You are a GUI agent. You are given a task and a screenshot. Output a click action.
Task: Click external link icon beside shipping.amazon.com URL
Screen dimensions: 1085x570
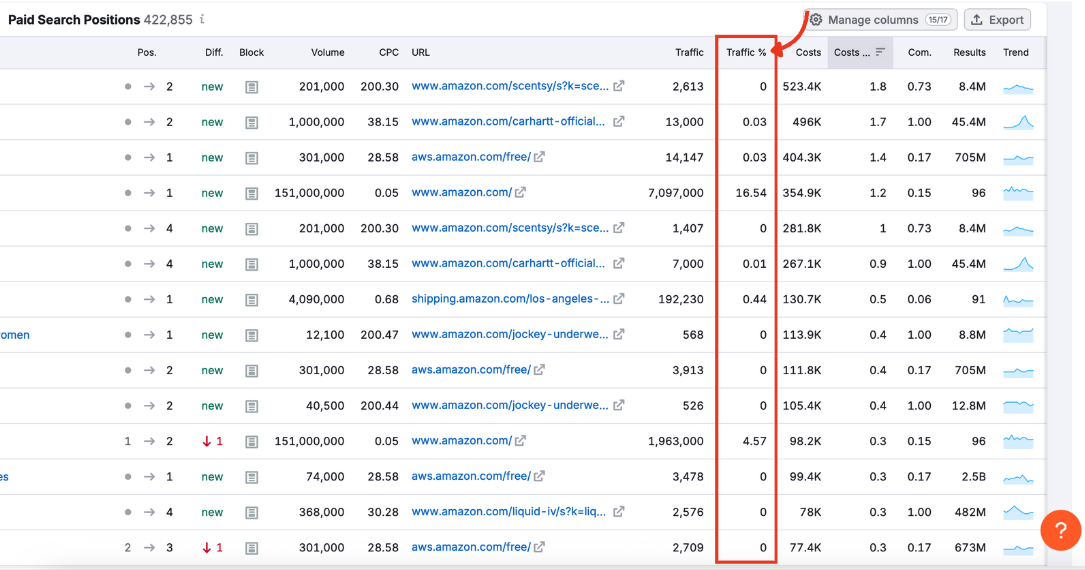click(x=619, y=299)
